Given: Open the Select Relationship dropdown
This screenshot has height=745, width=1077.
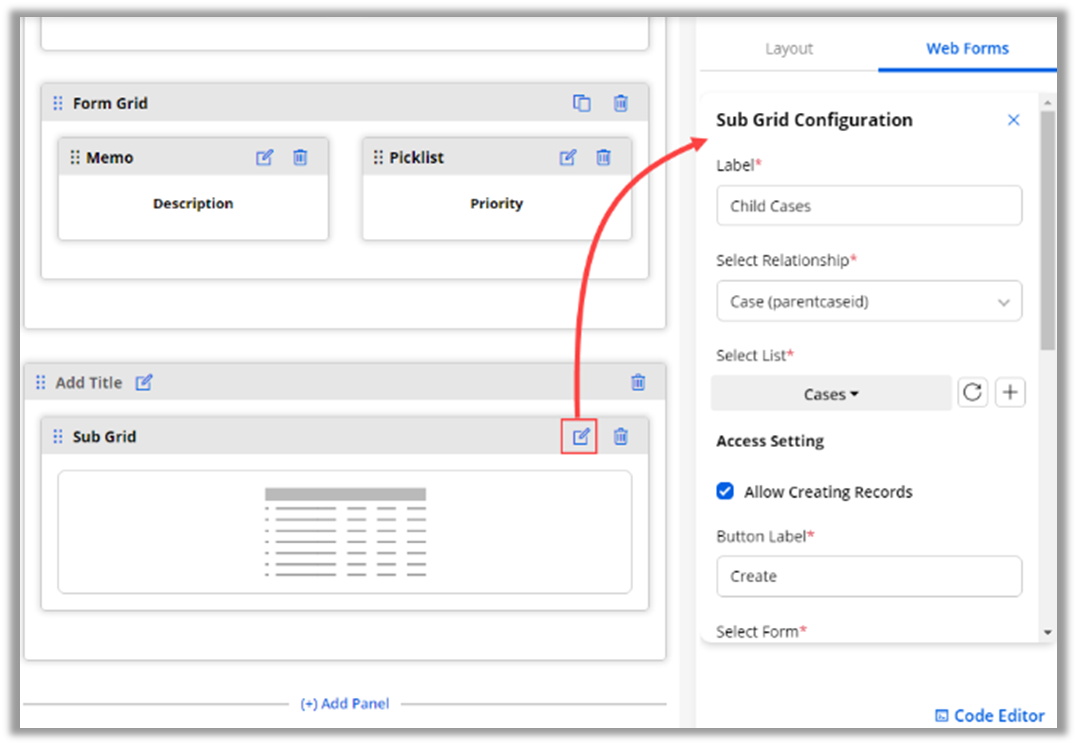Looking at the screenshot, I should [869, 301].
